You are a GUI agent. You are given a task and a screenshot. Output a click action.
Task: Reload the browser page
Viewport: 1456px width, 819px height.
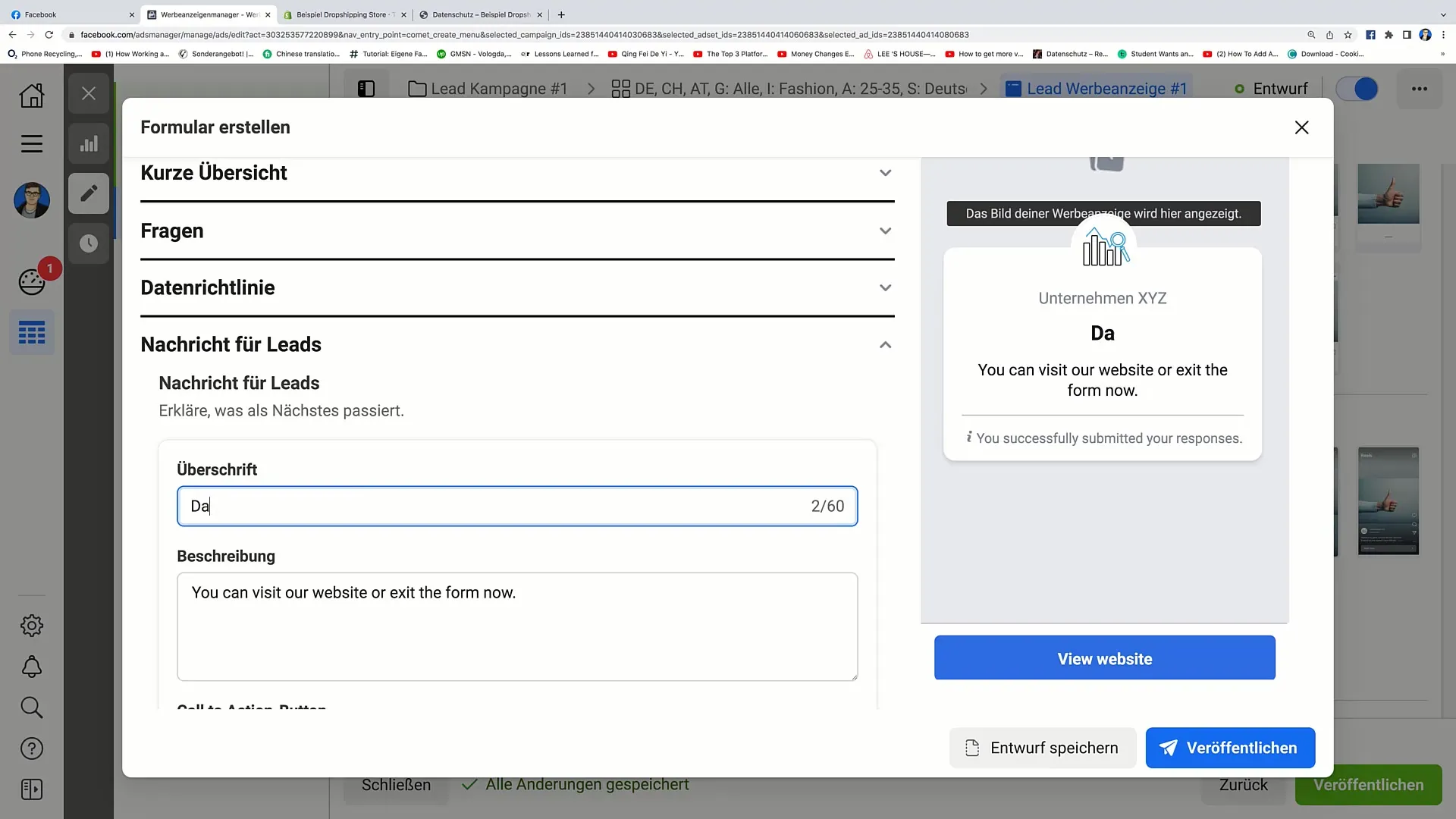point(49,35)
